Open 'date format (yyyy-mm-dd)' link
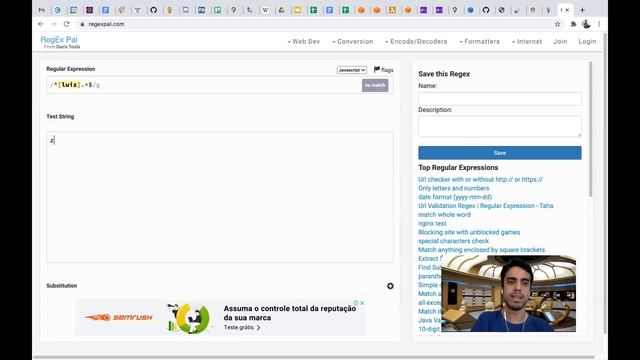640x360 pixels. pos(455,197)
